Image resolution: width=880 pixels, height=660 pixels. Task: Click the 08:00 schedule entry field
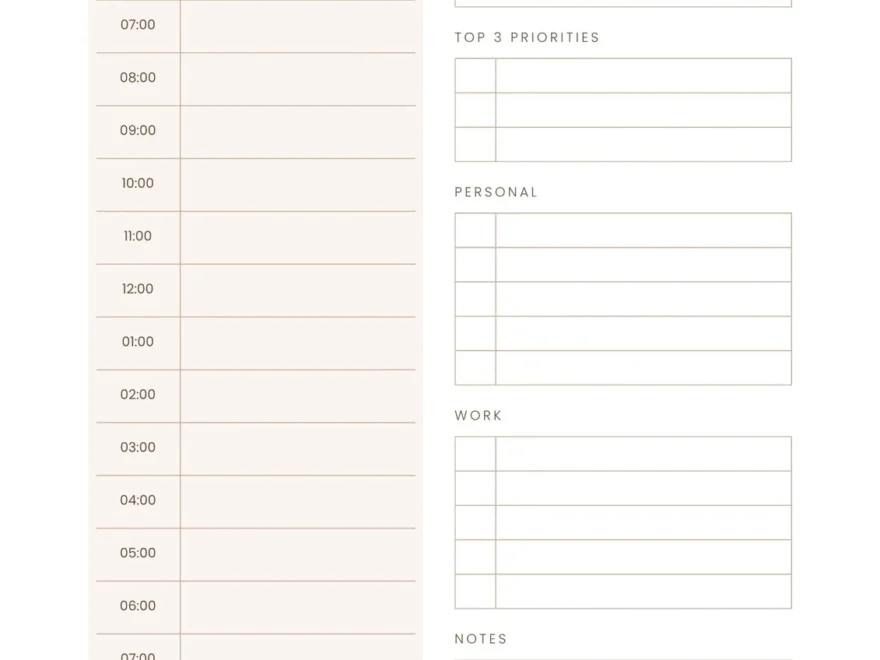(x=298, y=79)
